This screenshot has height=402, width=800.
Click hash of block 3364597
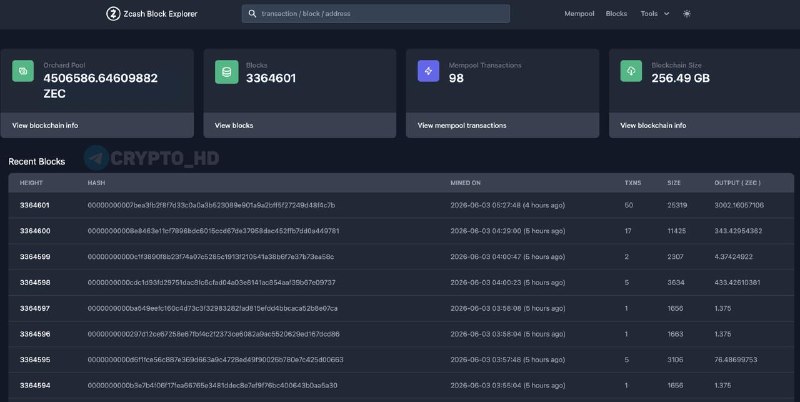[x=212, y=308]
